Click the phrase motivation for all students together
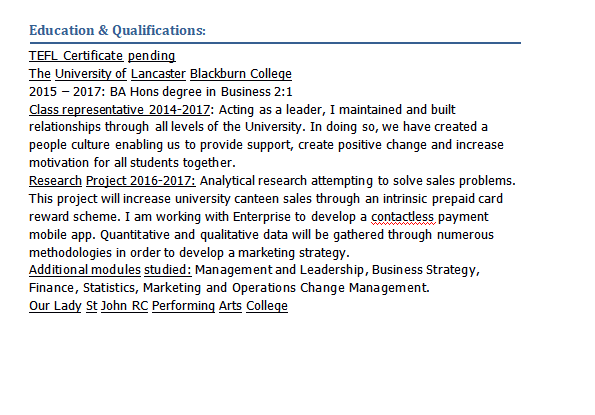The height and width of the screenshot is (415, 595). [132, 163]
